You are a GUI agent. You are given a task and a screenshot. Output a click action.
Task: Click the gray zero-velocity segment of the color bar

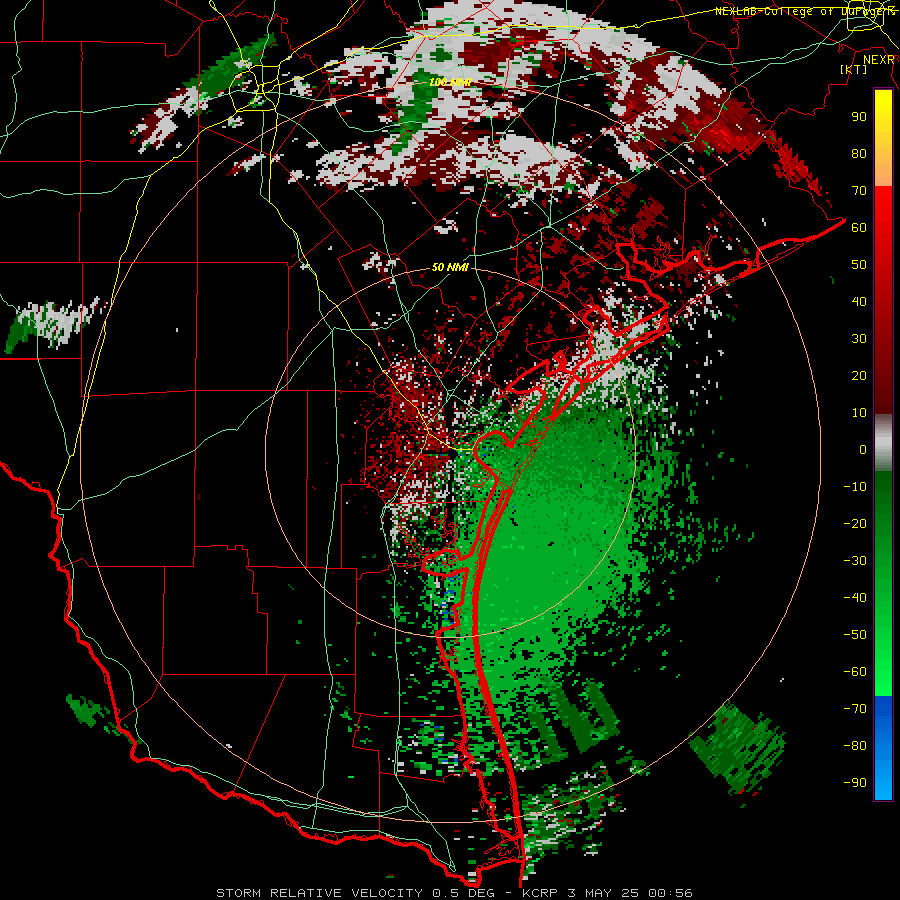click(883, 442)
